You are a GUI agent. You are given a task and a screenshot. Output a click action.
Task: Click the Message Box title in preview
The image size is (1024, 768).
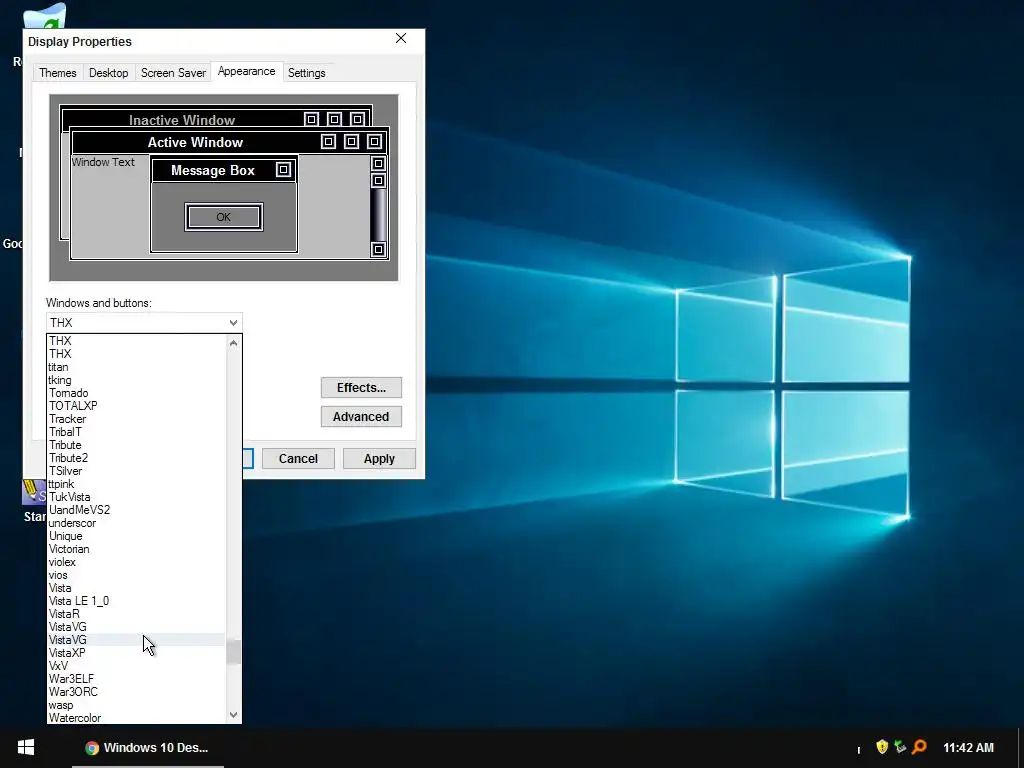point(213,170)
